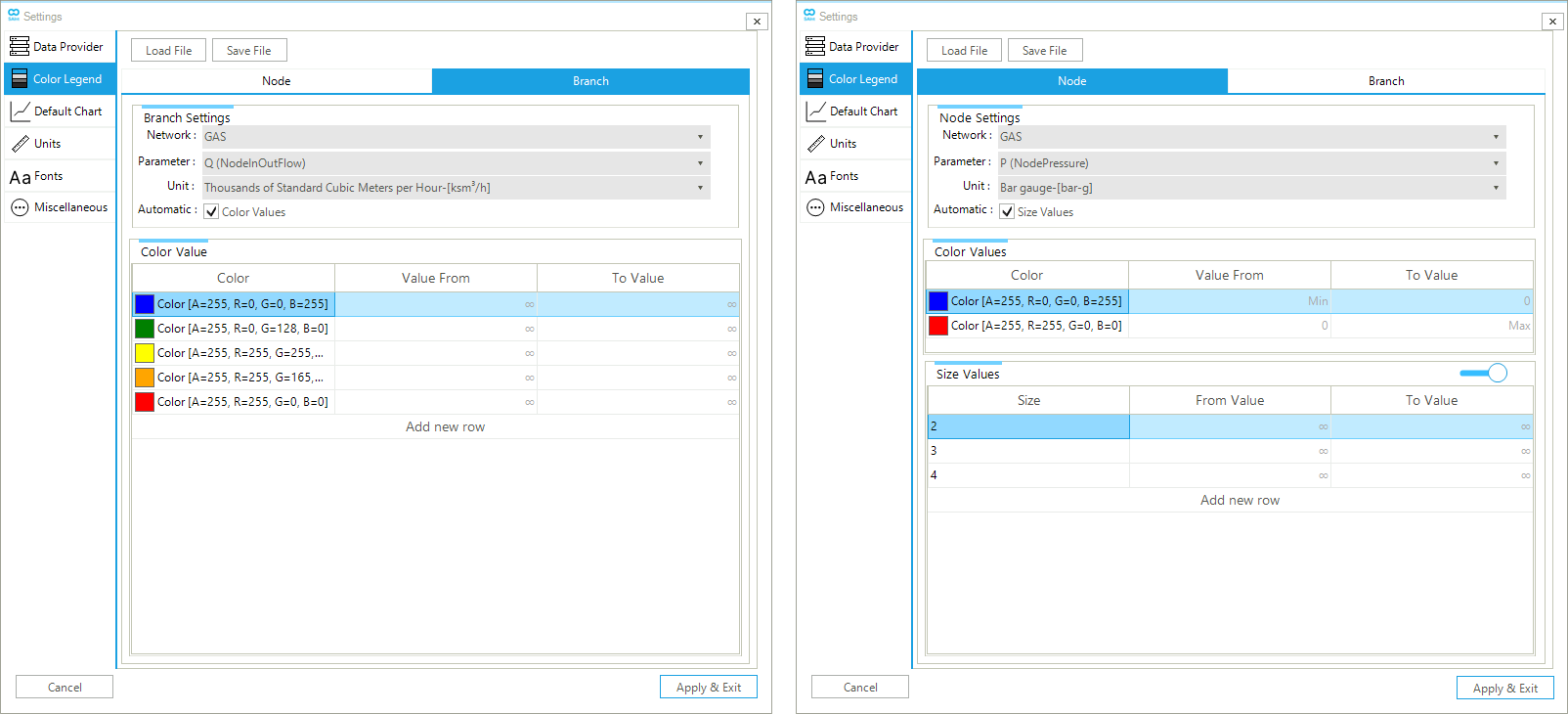The width and height of the screenshot is (1568, 714).
Task: Click Color column header in Branch table
Action: pyautogui.click(x=234, y=278)
